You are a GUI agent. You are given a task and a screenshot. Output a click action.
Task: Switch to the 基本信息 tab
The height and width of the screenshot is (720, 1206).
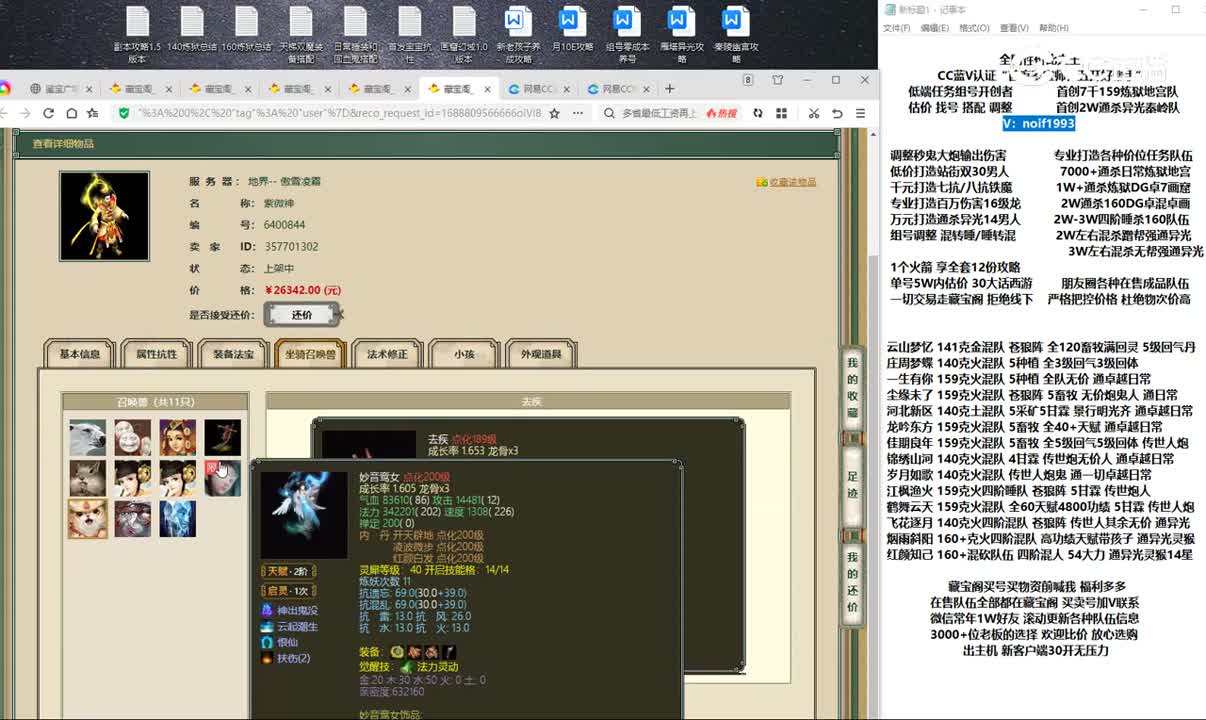click(80, 354)
